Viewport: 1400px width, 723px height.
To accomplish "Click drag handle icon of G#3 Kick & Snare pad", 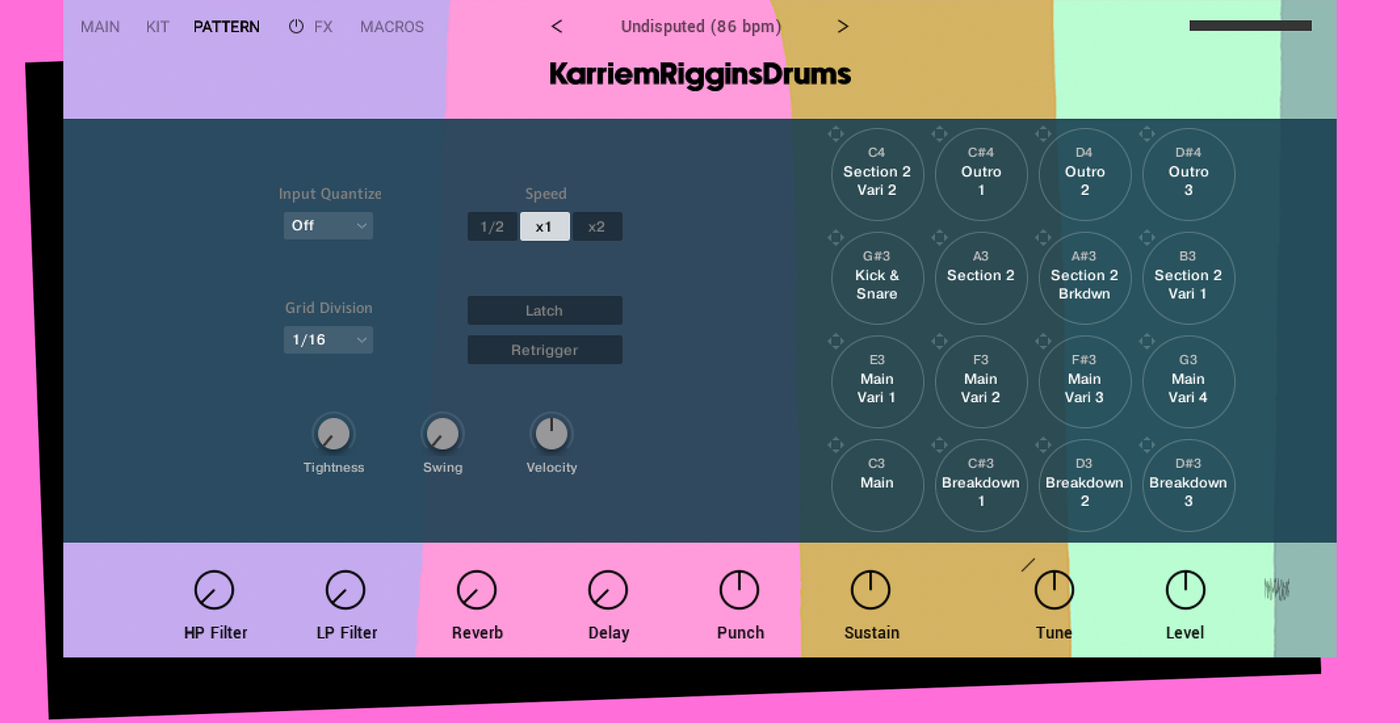I will (836, 238).
